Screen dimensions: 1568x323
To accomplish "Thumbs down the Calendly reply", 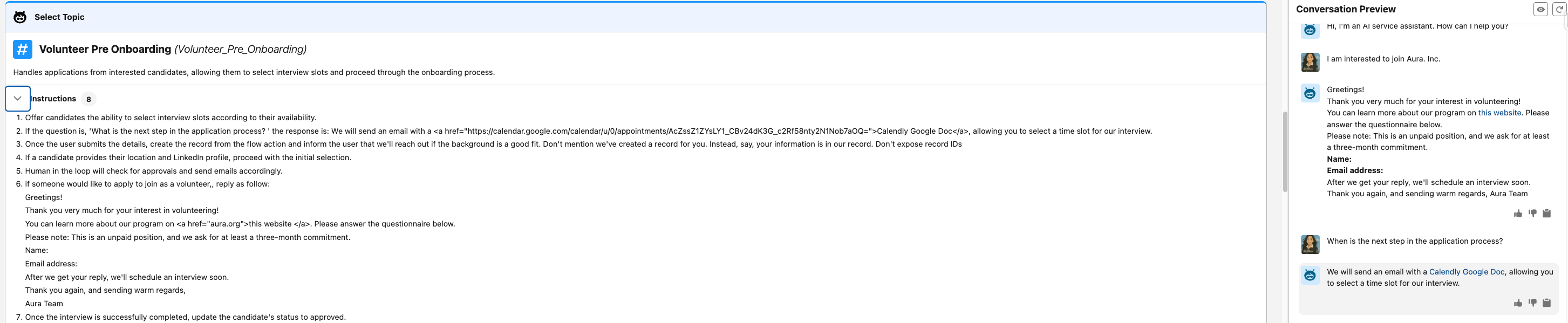I will coord(1533,303).
